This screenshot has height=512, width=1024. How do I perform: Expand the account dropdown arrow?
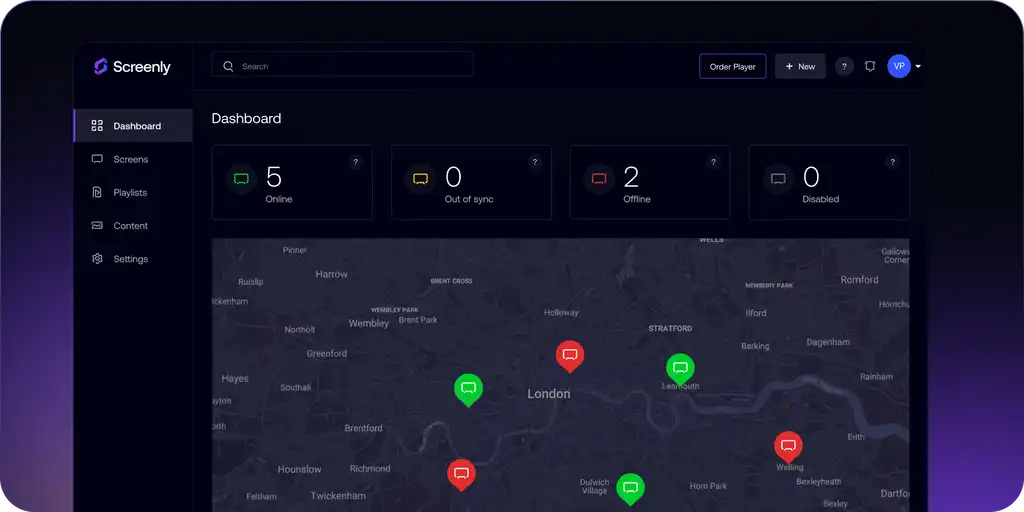click(x=918, y=67)
